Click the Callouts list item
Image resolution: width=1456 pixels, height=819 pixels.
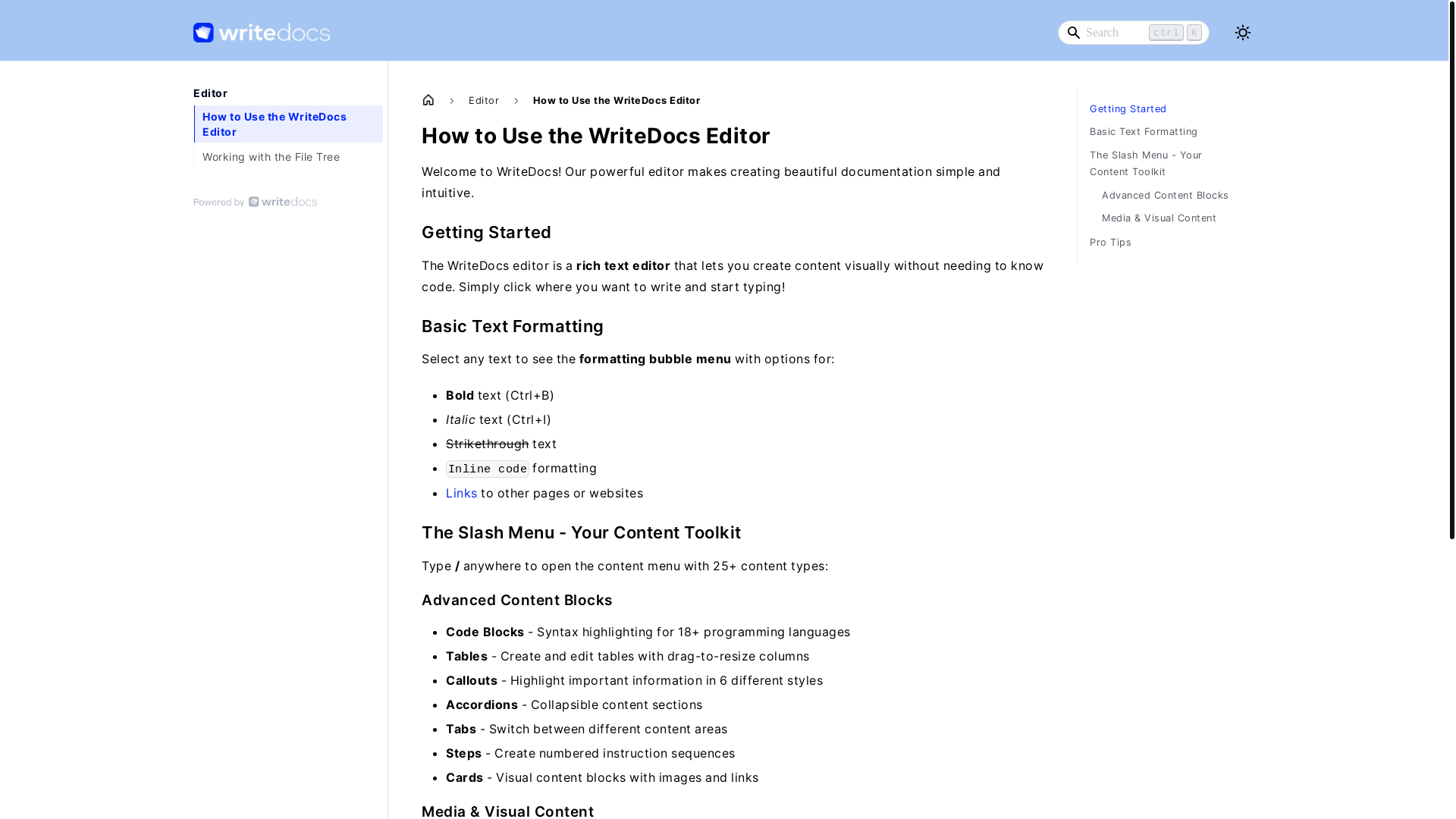634,680
